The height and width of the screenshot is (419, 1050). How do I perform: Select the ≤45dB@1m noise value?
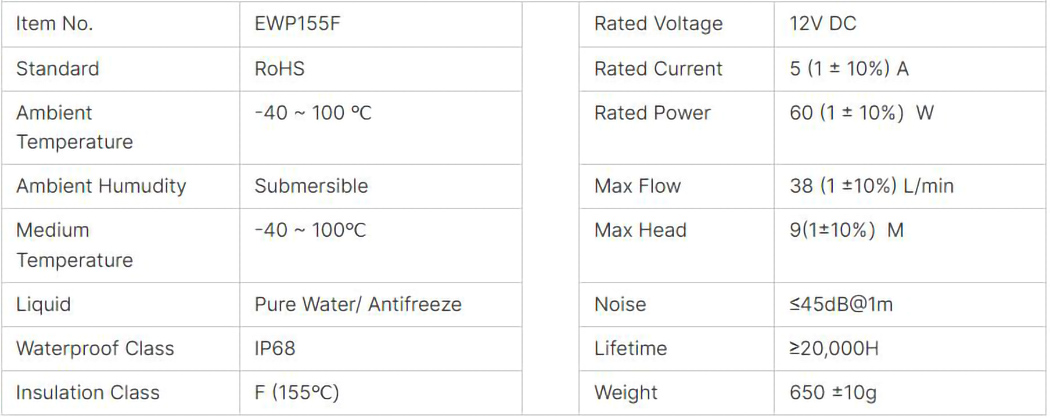pyautogui.click(x=841, y=304)
